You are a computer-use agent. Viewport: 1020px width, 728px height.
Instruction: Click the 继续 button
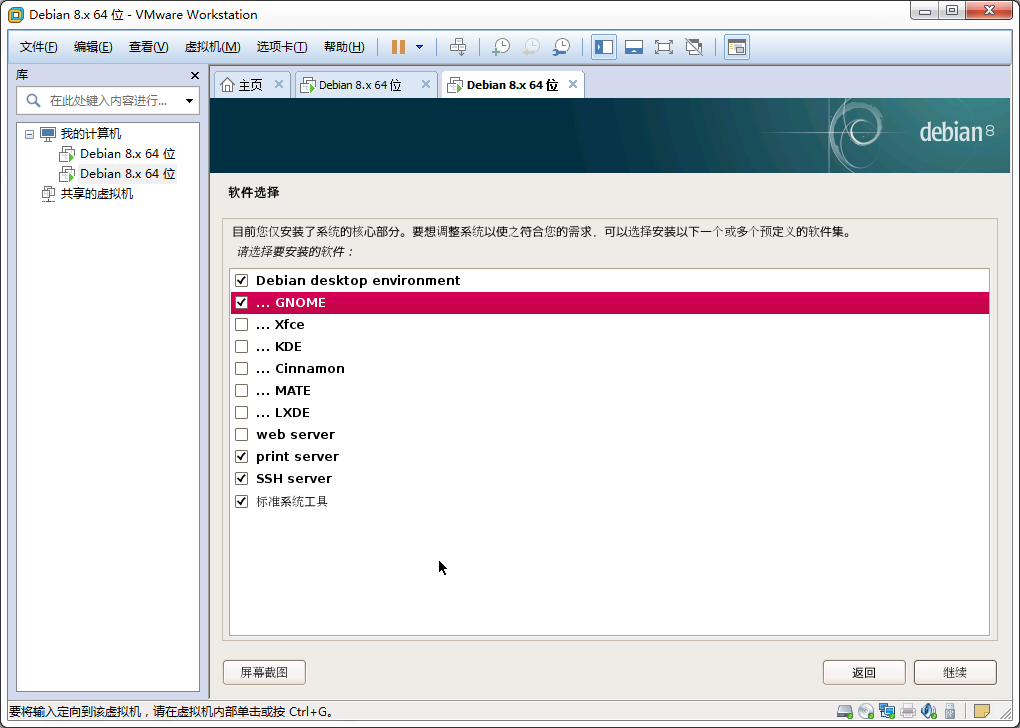tap(955, 673)
